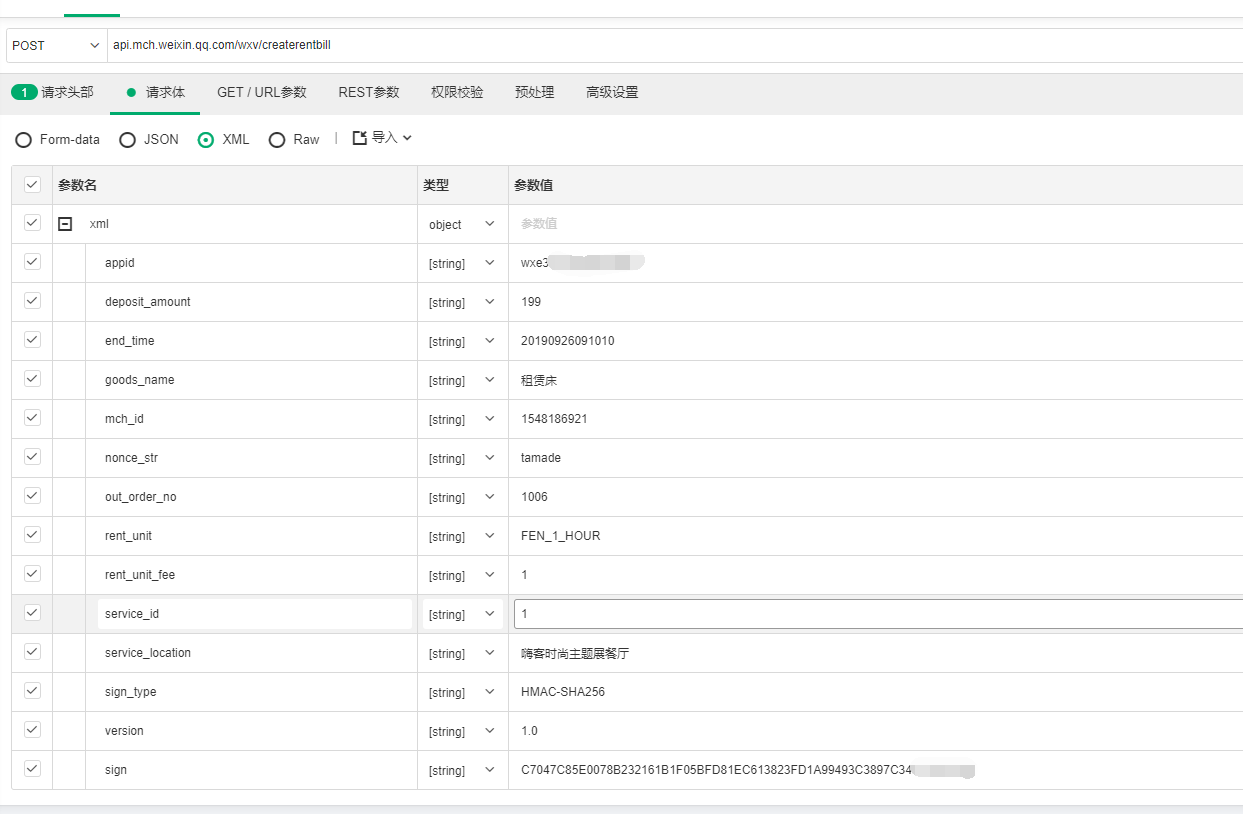Image resolution: width=1243 pixels, height=814 pixels.
Task: Open the 导入 import dropdown arrow
Action: tap(407, 138)
